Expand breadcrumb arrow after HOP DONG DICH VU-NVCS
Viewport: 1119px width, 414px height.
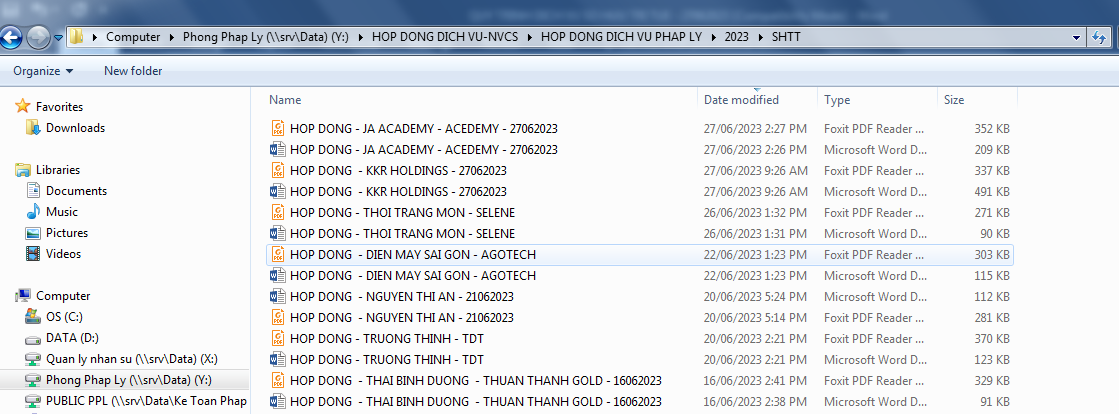530,37
